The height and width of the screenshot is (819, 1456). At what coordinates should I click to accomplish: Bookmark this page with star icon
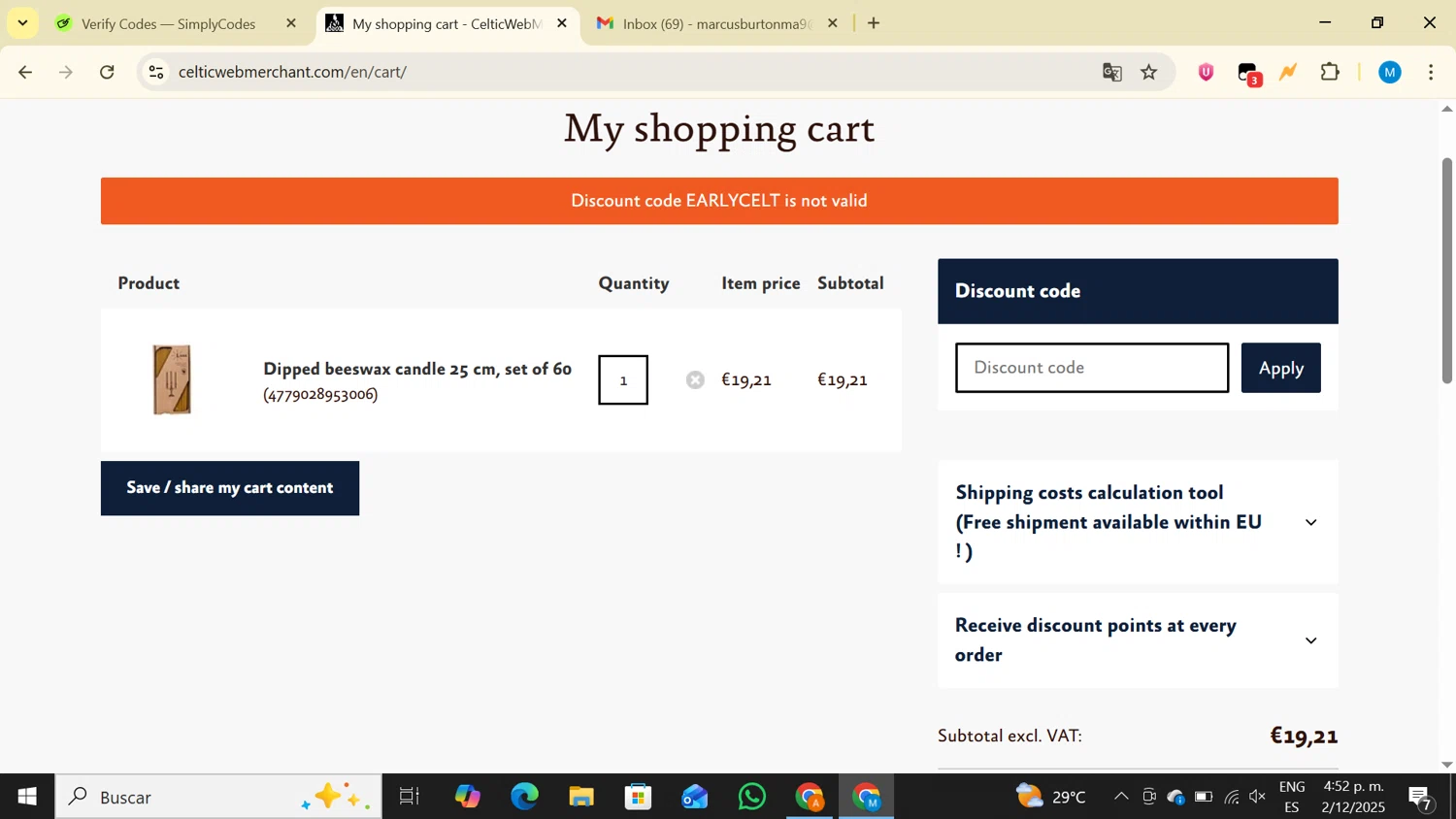(1149, 72)
